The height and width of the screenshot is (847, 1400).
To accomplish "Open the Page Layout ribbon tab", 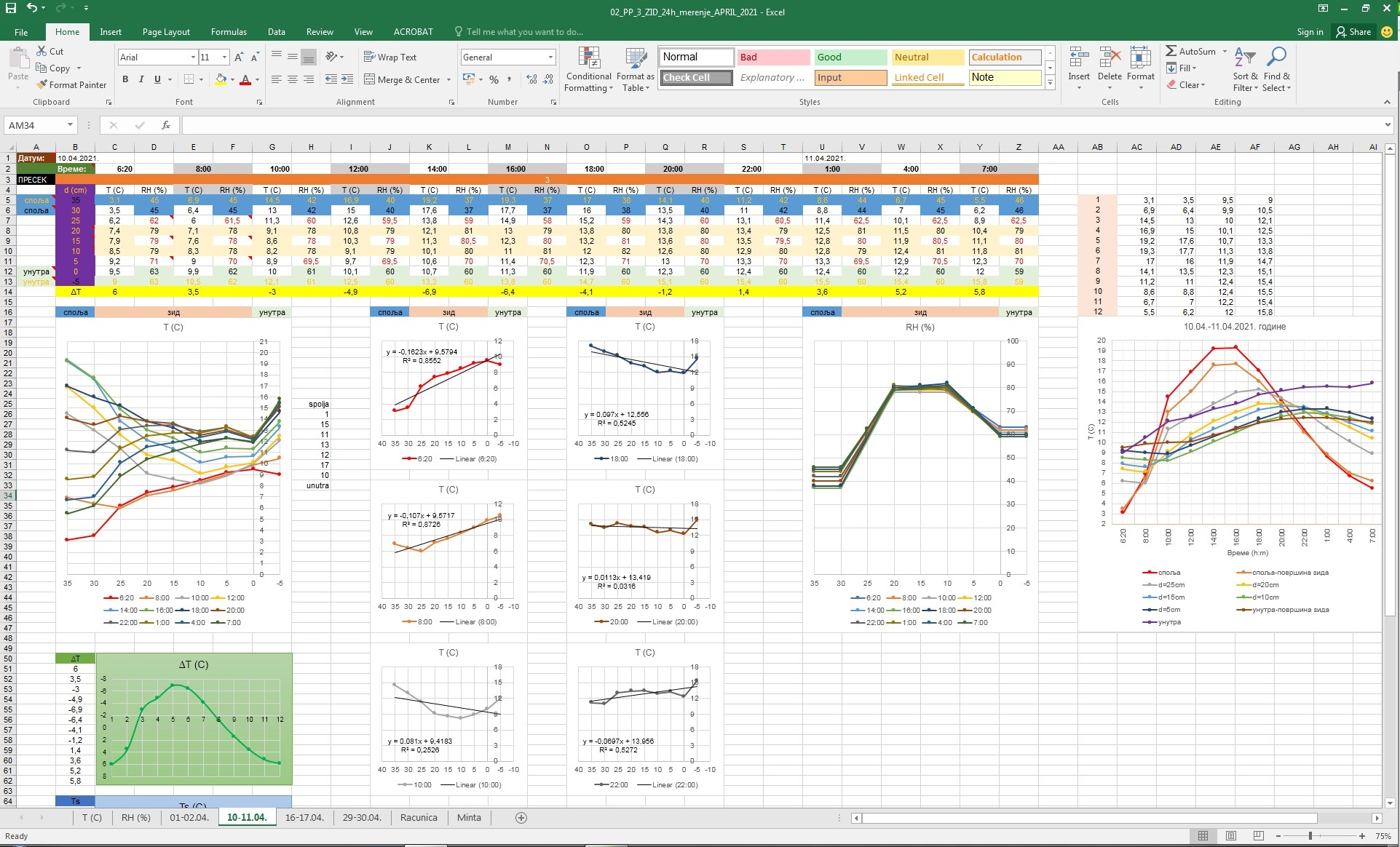I will (x=166, y=32).
